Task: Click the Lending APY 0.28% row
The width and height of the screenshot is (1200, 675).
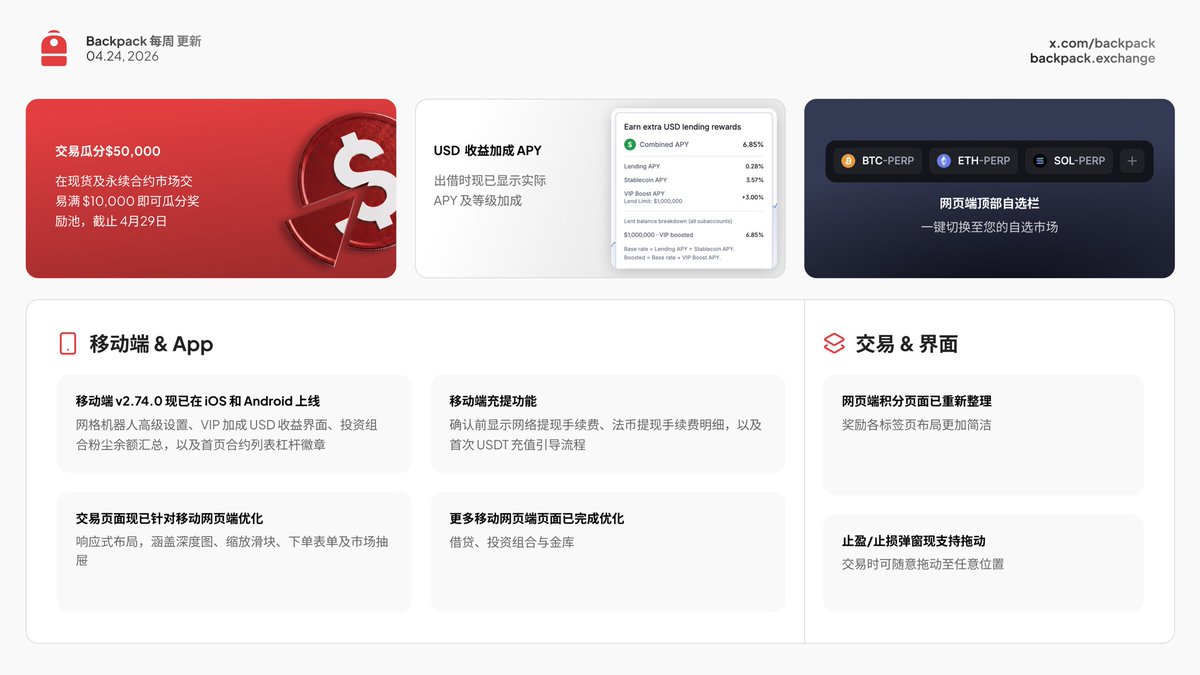Action: pos(693,166)
